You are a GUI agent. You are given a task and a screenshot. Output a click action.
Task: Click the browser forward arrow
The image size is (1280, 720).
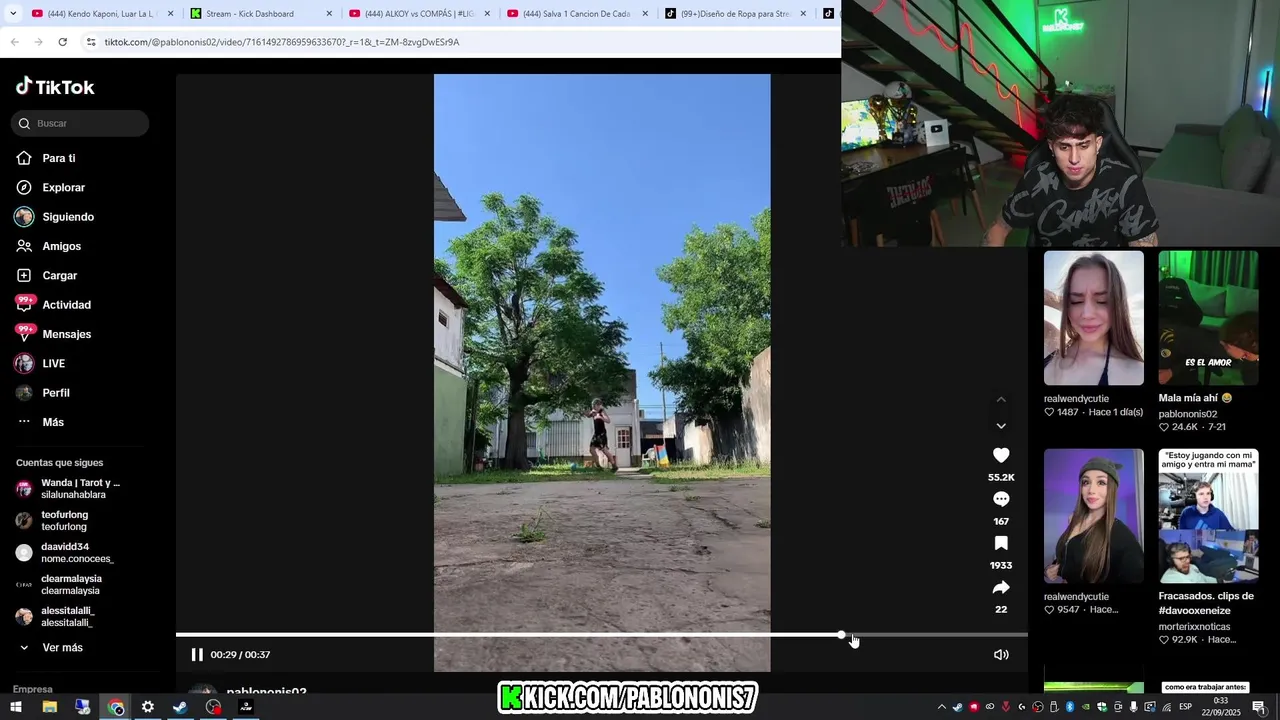[x=38, y=42]
